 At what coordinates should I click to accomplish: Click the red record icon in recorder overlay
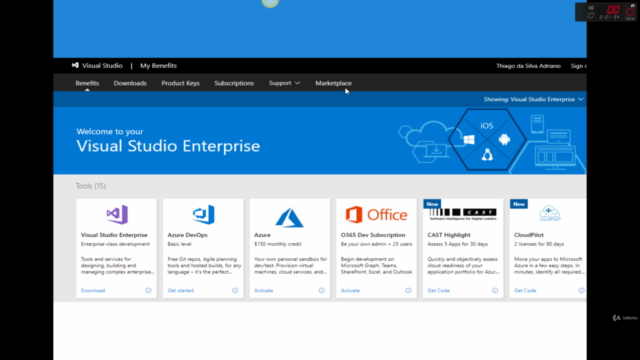[630, 11]
